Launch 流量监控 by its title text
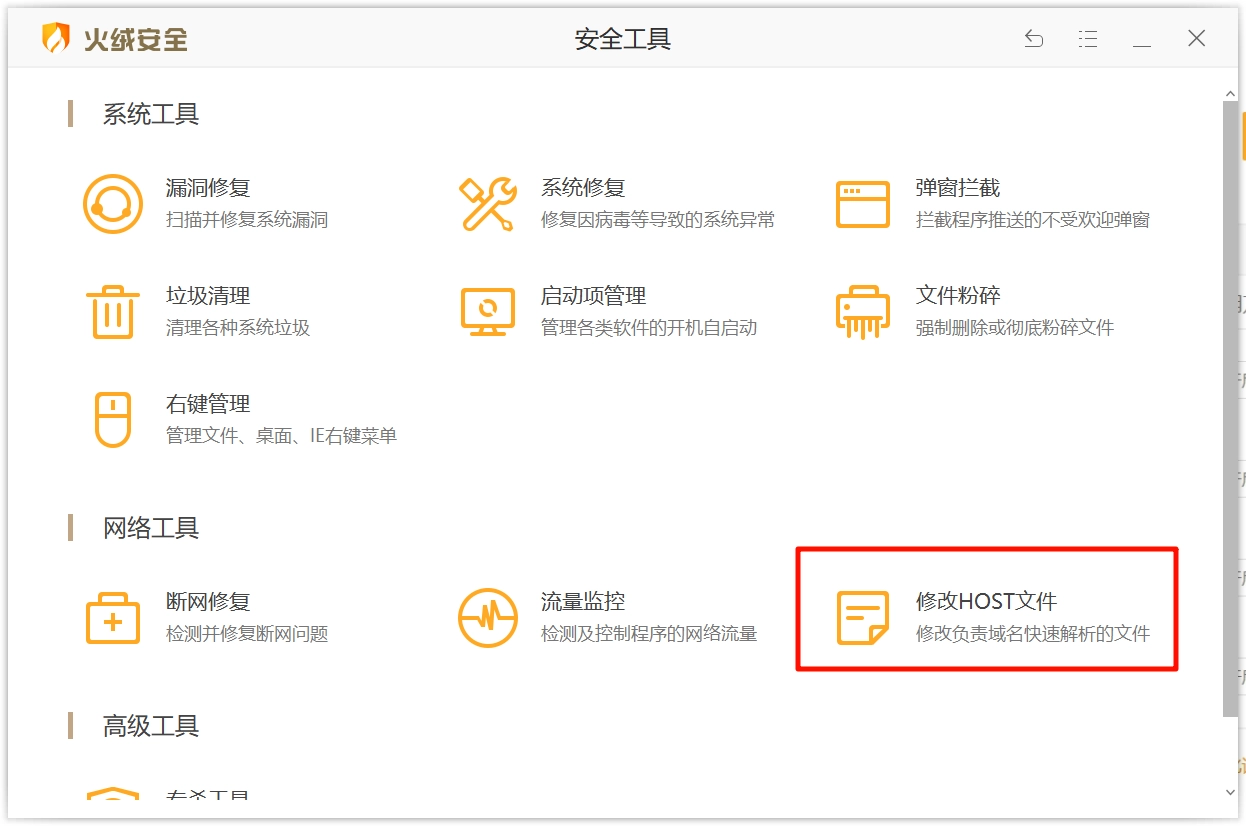Viewport: 1246px width, 826px height. pyautogui.click(x=583, y=602)
